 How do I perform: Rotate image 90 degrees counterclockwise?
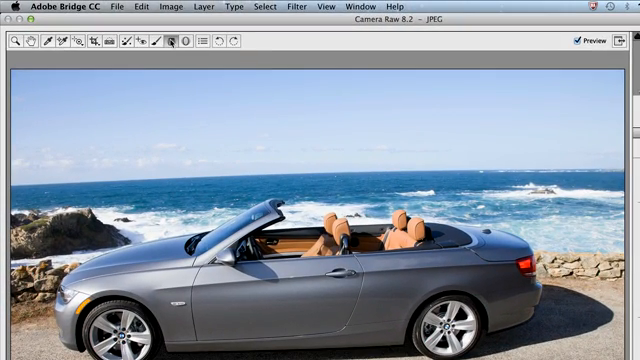[x=219, y=41]
